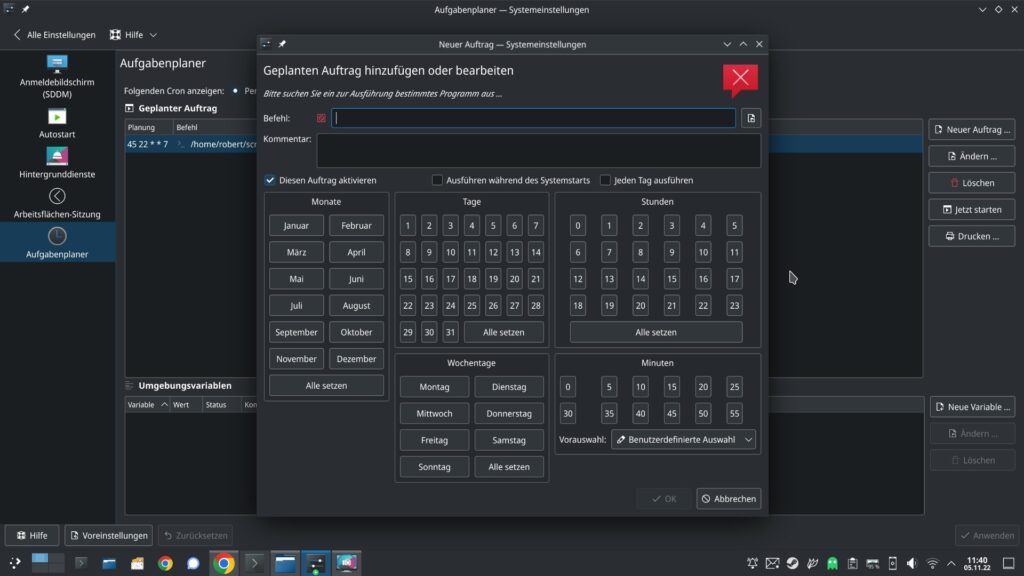Focus the Kommentar text area
The image size is (1024, 576).
pyautogui.click(x=539, y=151)
